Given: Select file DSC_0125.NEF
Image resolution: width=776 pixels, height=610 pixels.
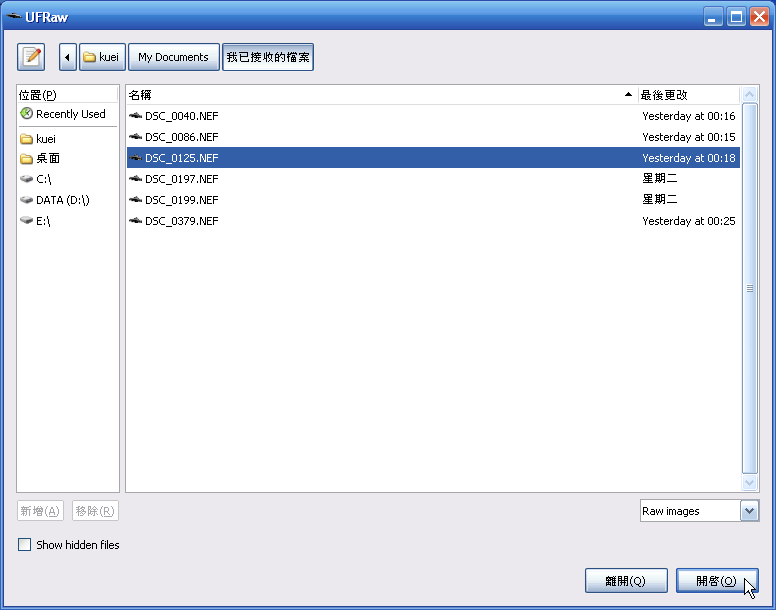Looking at the screenshot, I should (x=433, y=158).
